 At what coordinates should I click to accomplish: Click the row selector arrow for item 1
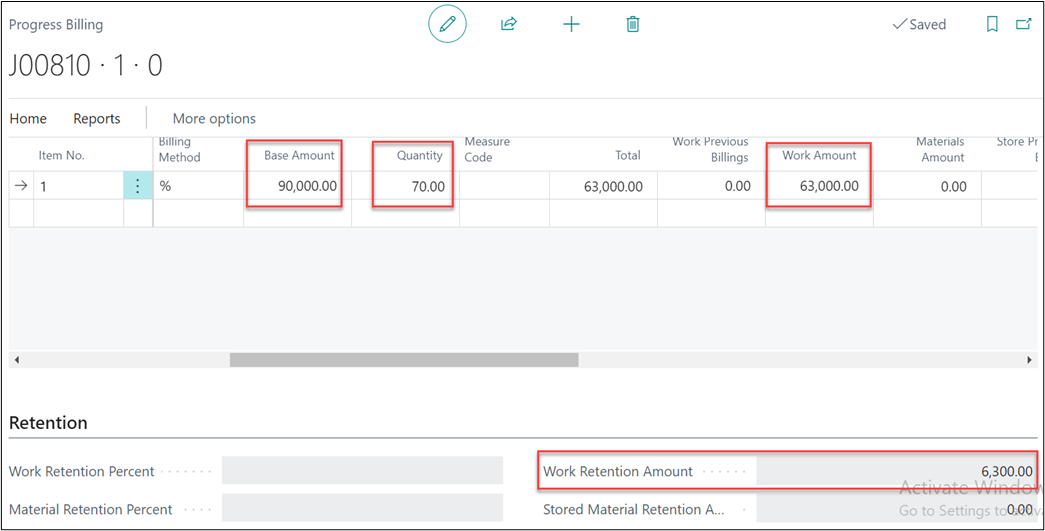point(21,186)
